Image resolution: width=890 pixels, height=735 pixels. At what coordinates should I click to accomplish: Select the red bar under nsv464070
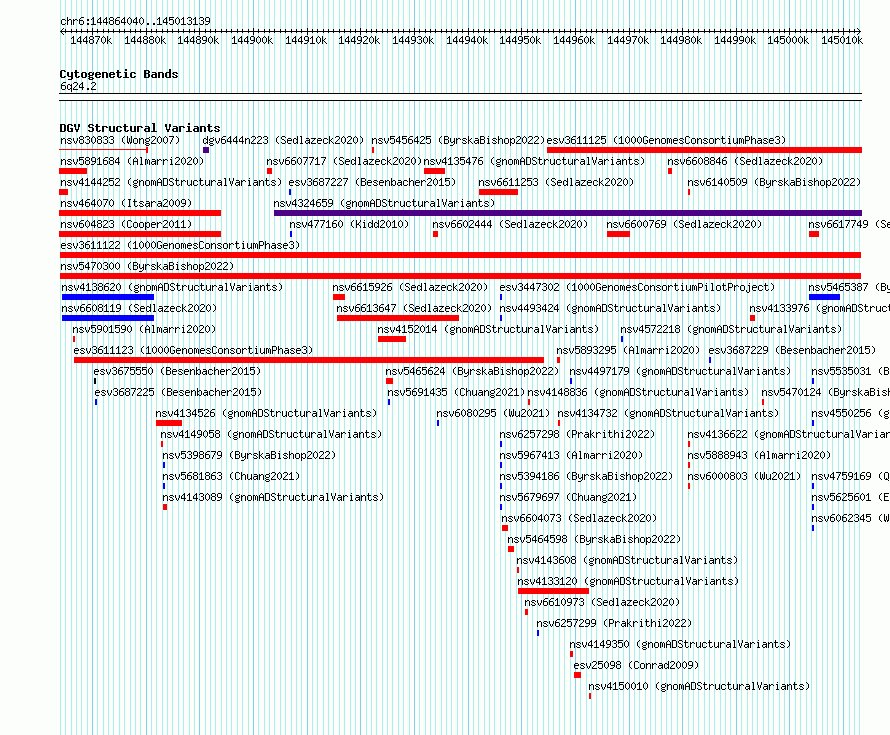140,213
